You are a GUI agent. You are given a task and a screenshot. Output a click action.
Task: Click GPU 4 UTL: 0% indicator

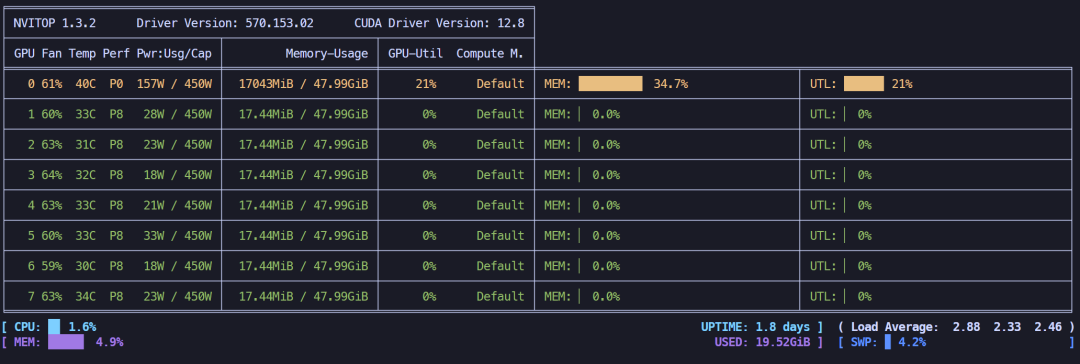tap(841, 205)
